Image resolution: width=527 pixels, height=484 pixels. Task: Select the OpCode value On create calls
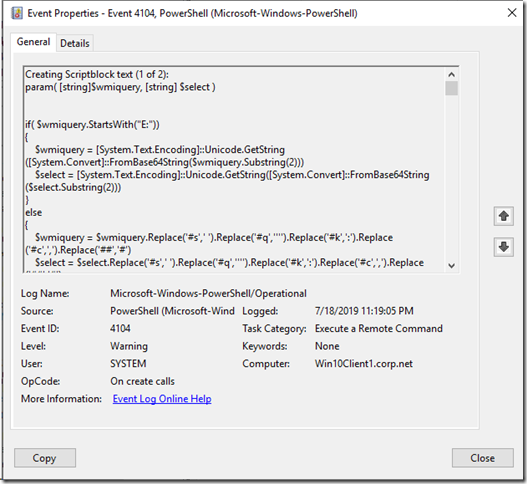point(143,381)
